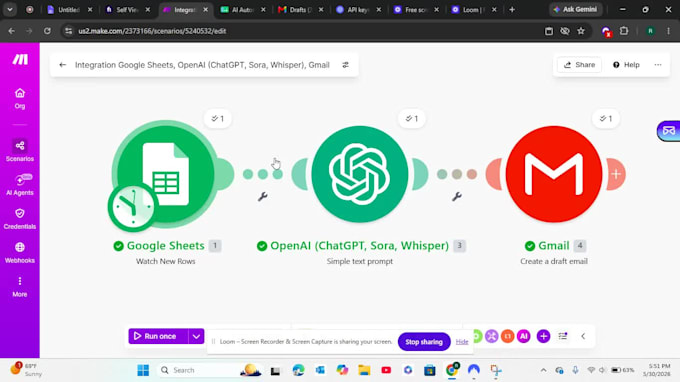Screen dimensions: 680x382
Task: Open the browser extensions puzzle icon
Action: [x=624, y=31]
